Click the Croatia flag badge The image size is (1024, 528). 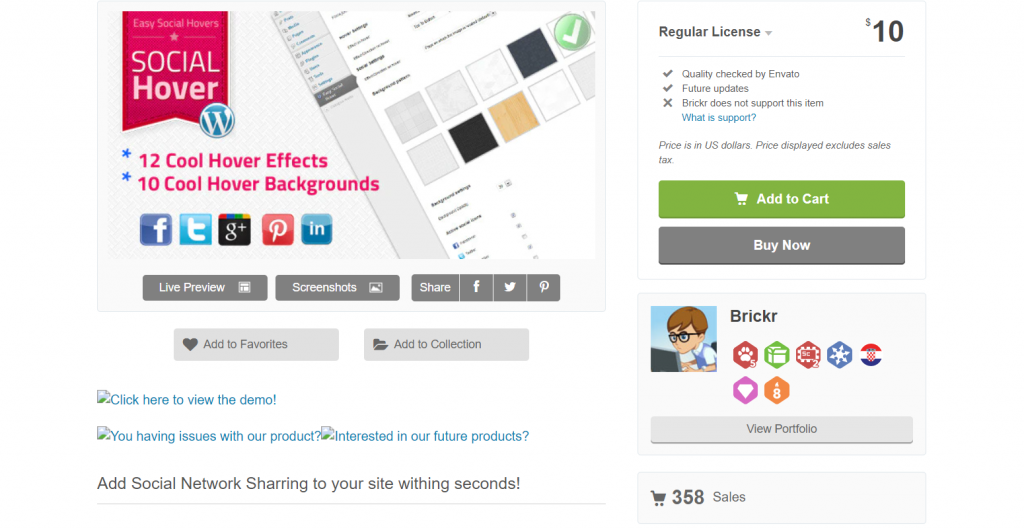coord(871,355)
